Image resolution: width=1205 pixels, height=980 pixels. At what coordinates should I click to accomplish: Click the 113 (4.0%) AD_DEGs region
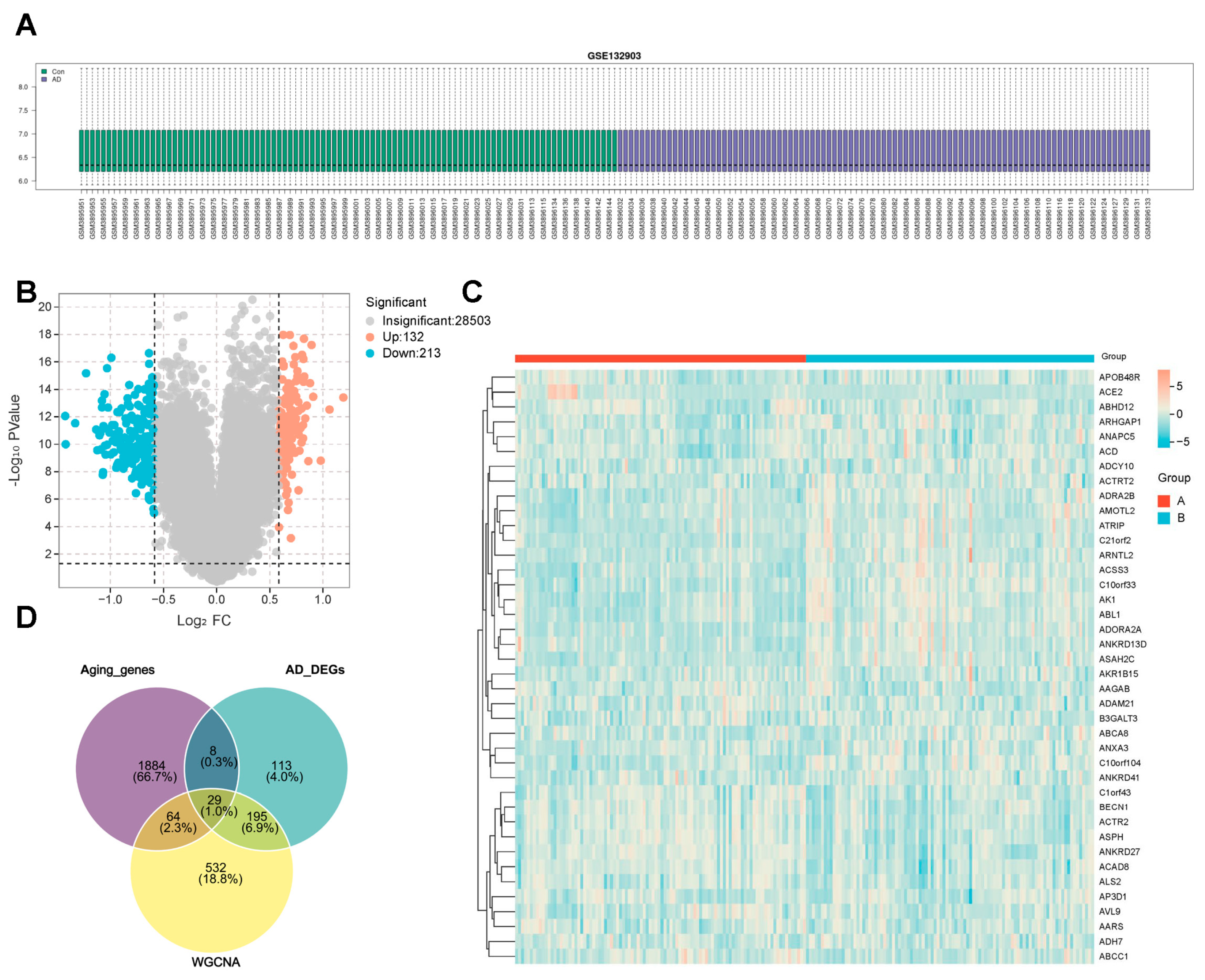284,771
